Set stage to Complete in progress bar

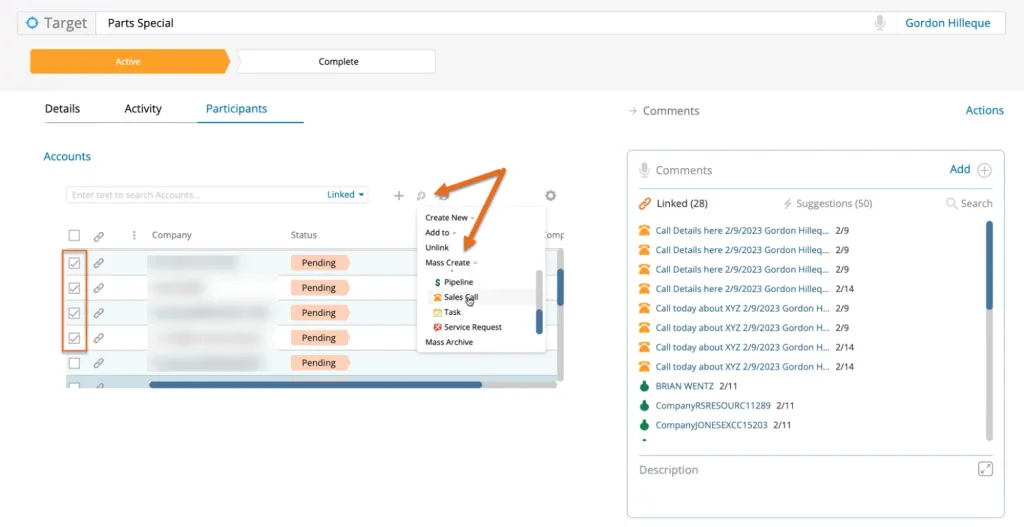[x=338, y=62]
